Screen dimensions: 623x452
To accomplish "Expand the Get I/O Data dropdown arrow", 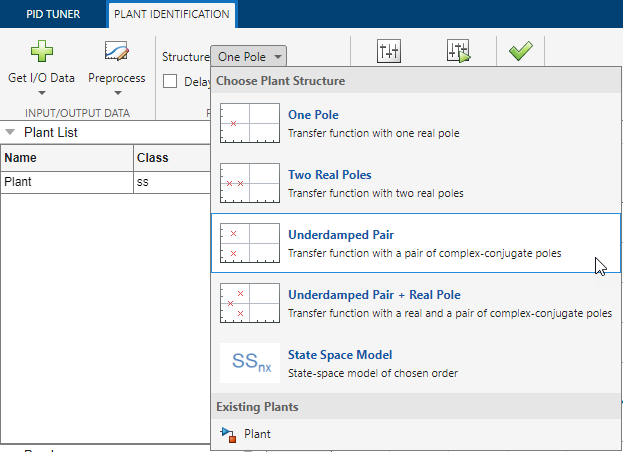I will coord(40,93).
